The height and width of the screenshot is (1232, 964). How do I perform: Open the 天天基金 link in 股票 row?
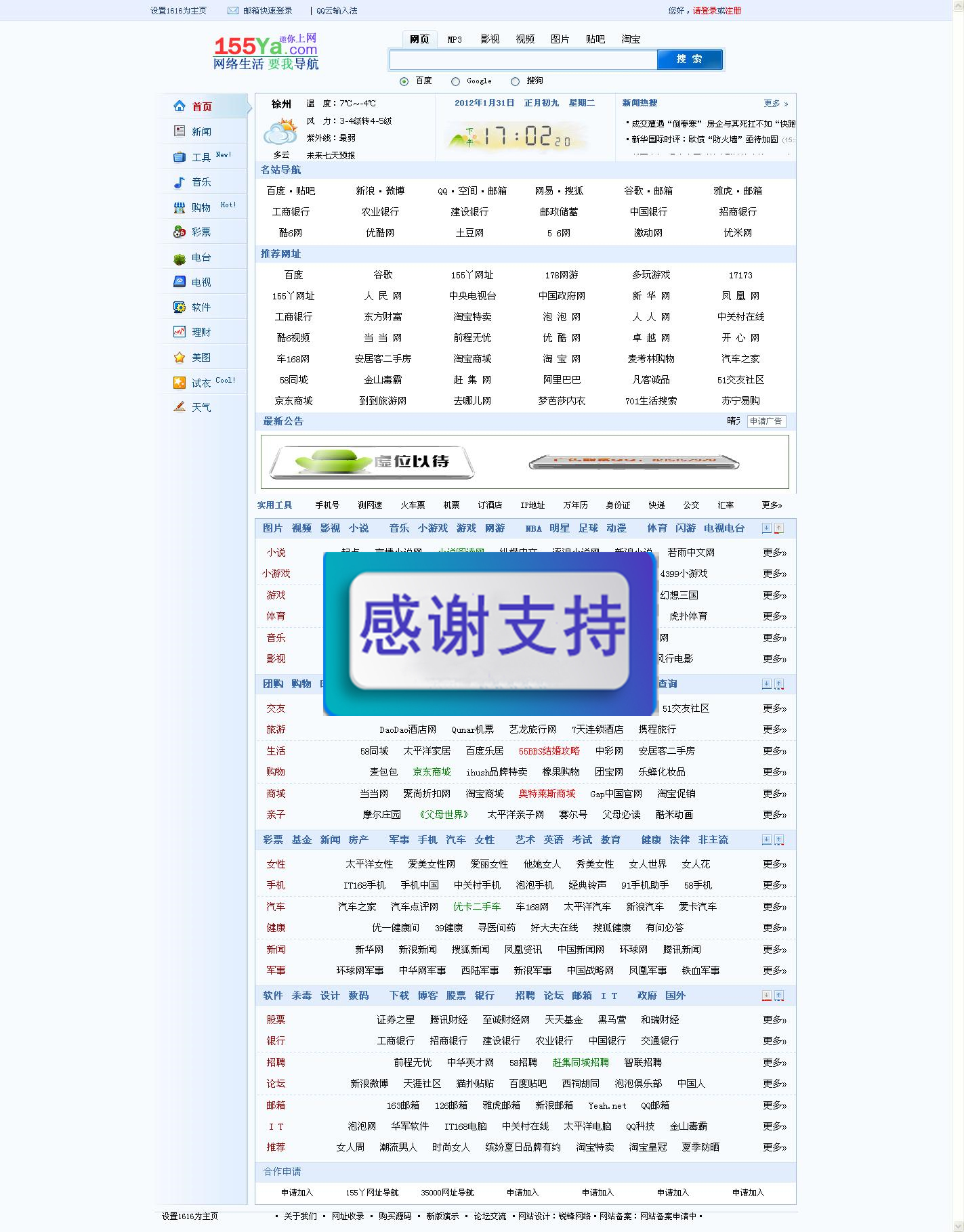pyautogui.click(x=564, y=1020)
